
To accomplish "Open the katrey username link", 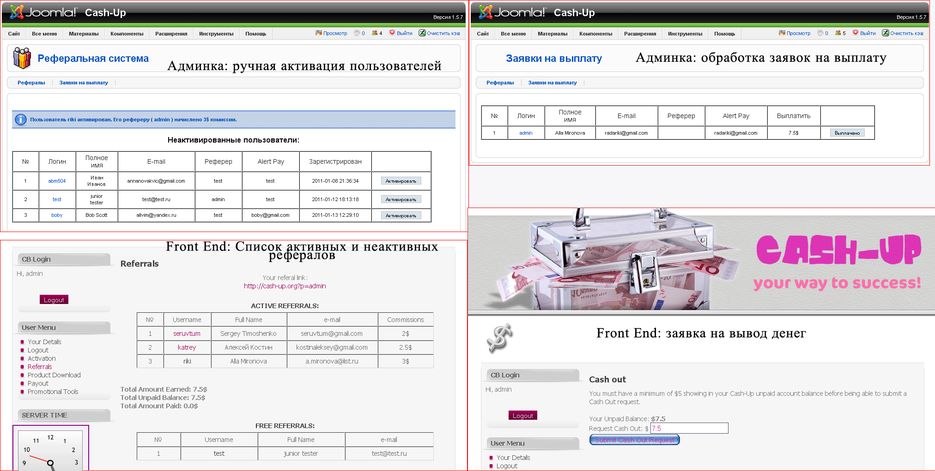I will pyautogui.click(x=187, y=348).
